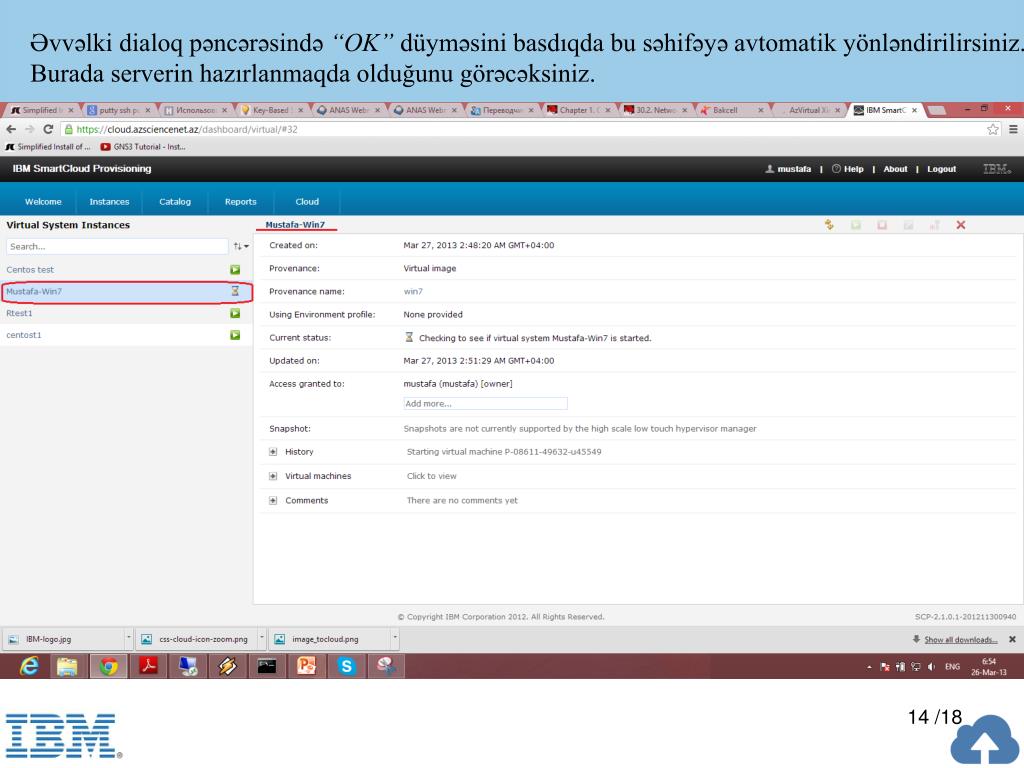The height and width of the screenshot is (768, 1024).
Task: Open Internet Explorer from the taskbar
Action: [29, 666]
